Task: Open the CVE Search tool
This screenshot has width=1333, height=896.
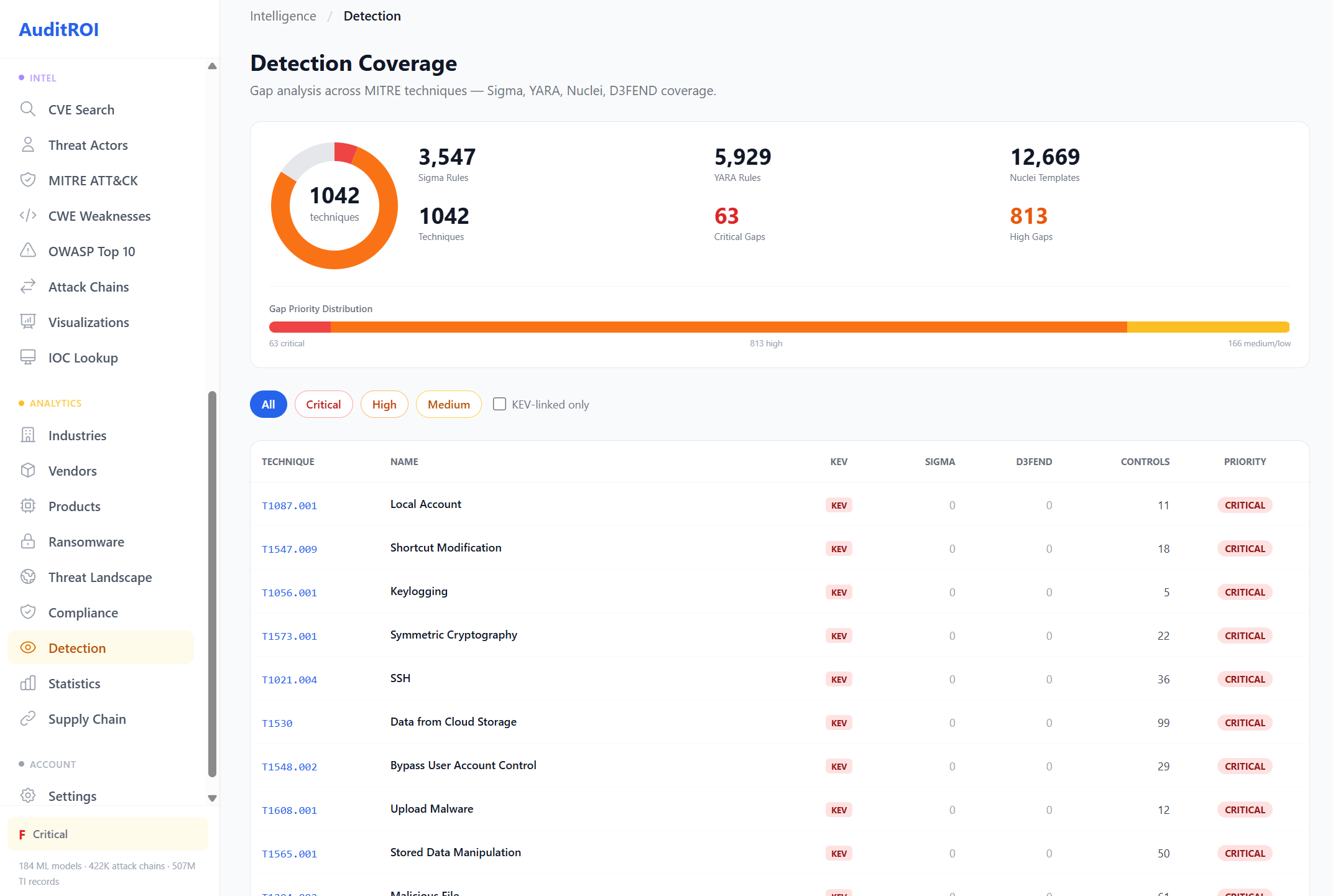Action: [x=81, y=109]
